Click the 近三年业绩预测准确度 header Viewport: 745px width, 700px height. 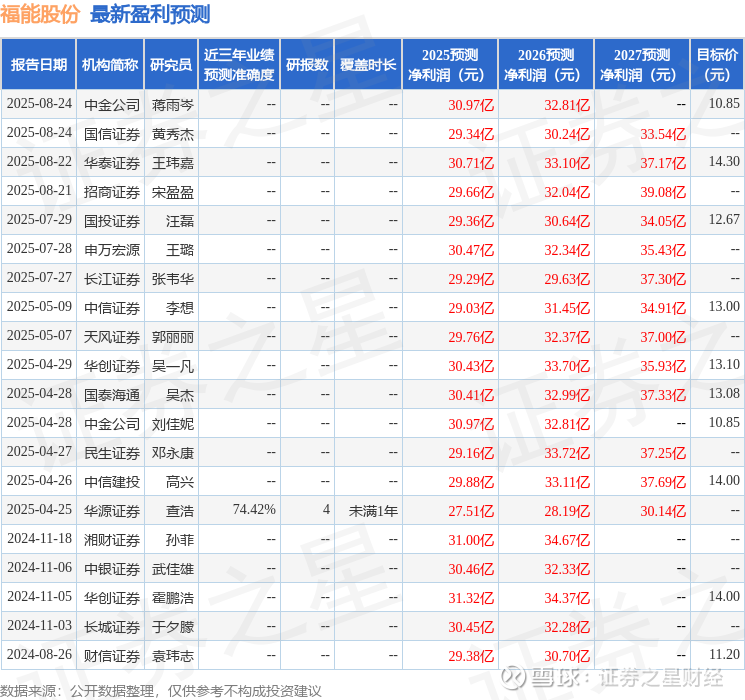(x=239, y=65)
